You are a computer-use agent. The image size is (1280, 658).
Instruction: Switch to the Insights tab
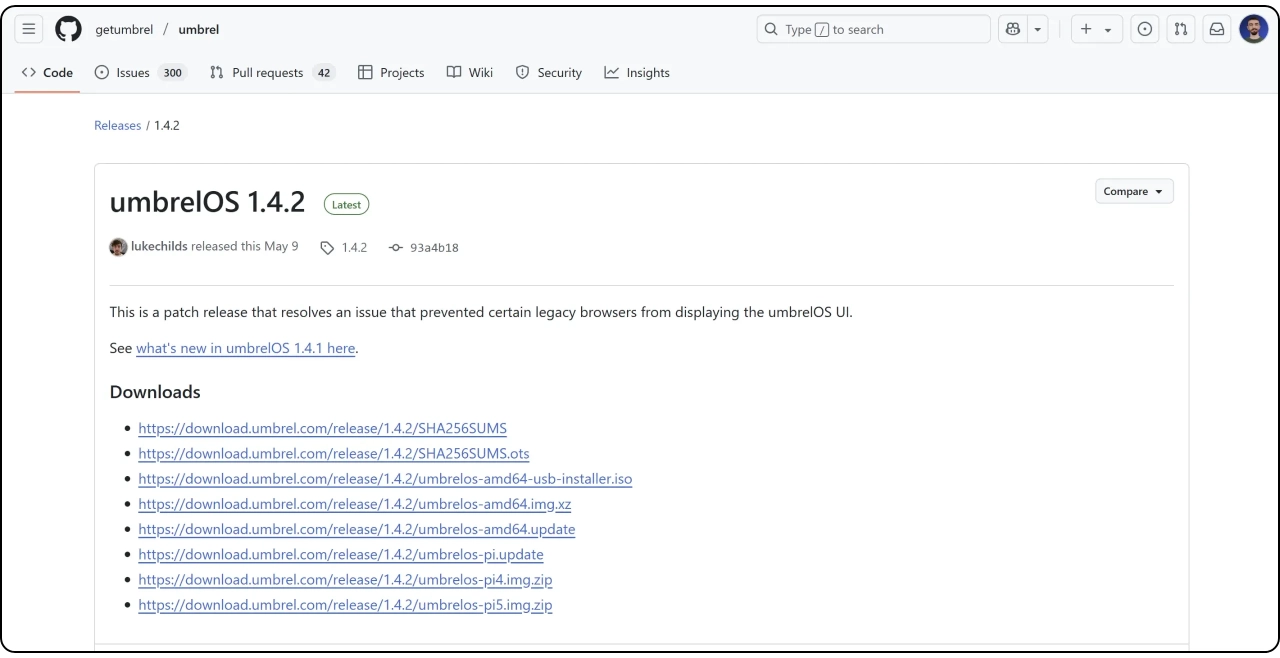pos(637,72)
